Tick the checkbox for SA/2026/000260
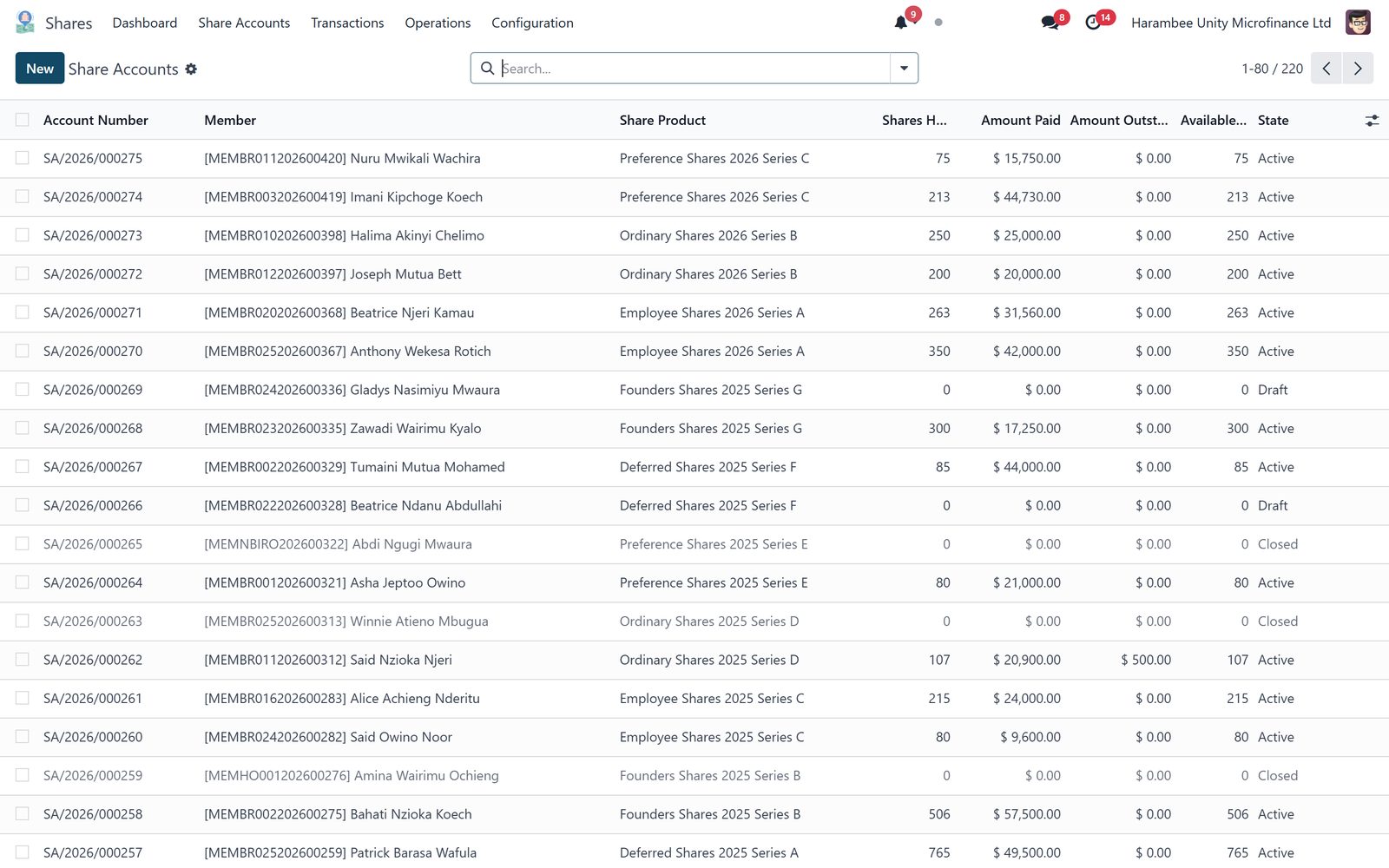The height and width of the screenshot is (868, 1389). (23, 736)
